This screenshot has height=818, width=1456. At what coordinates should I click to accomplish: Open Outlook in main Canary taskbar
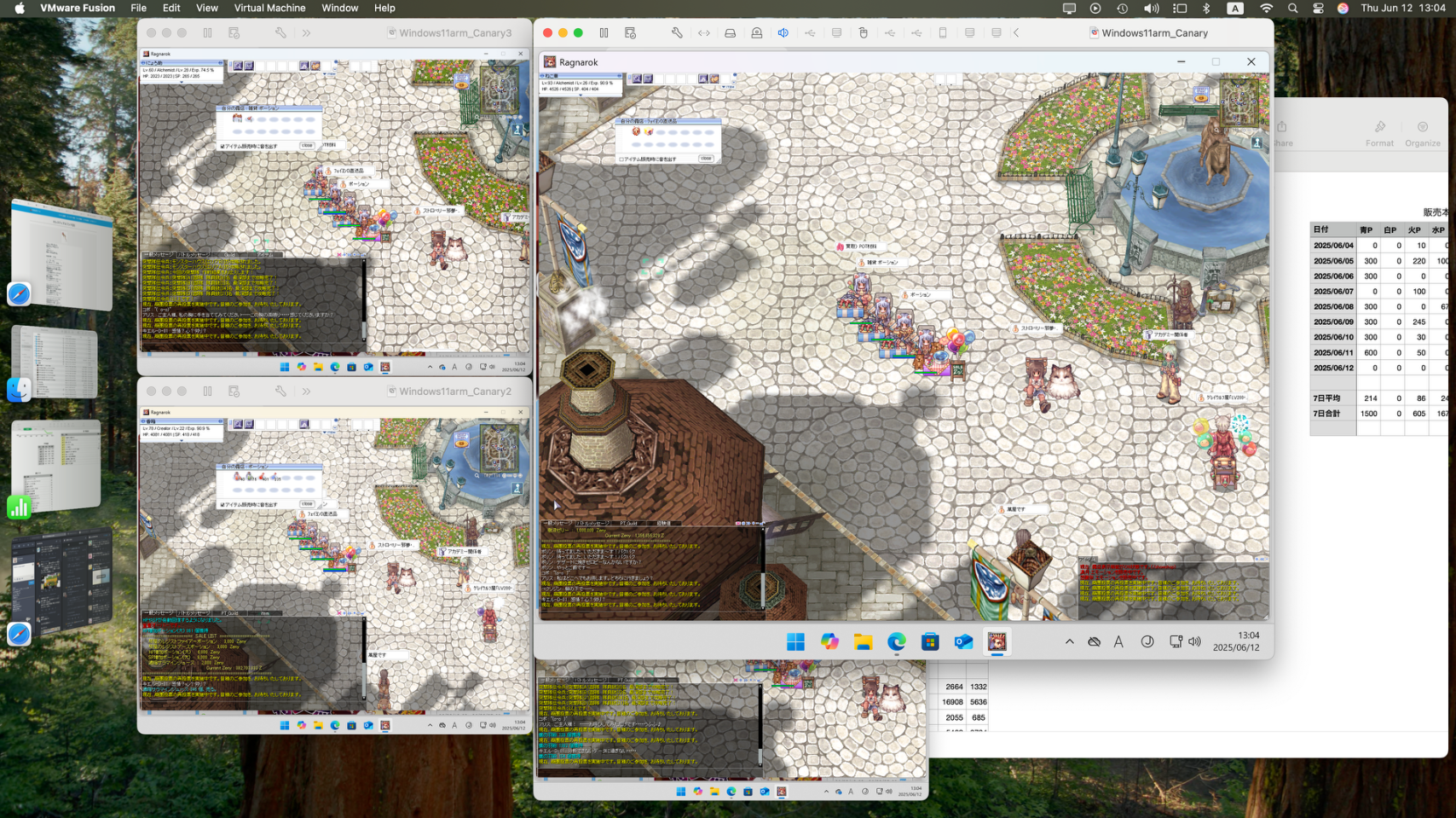pyautogui.click(x=963, y=641)
